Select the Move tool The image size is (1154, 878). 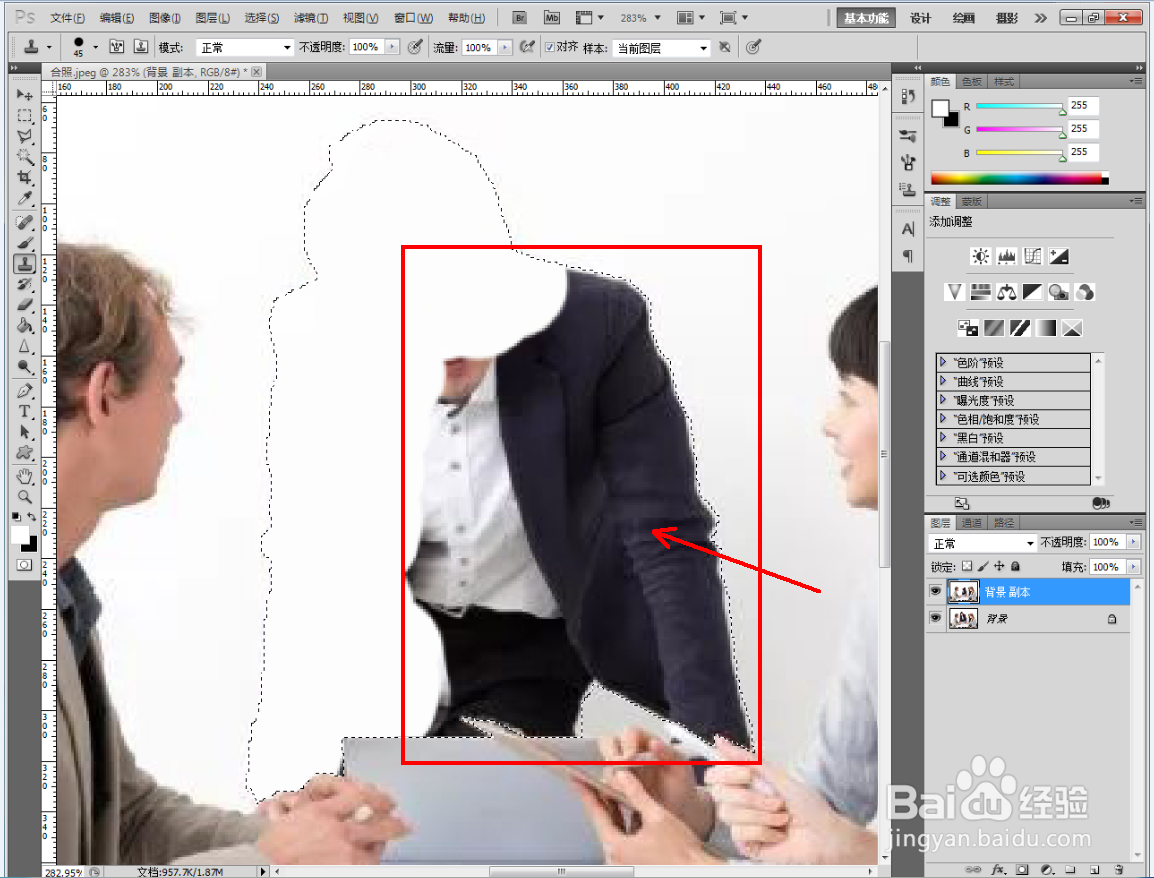(x=24, y=95)
